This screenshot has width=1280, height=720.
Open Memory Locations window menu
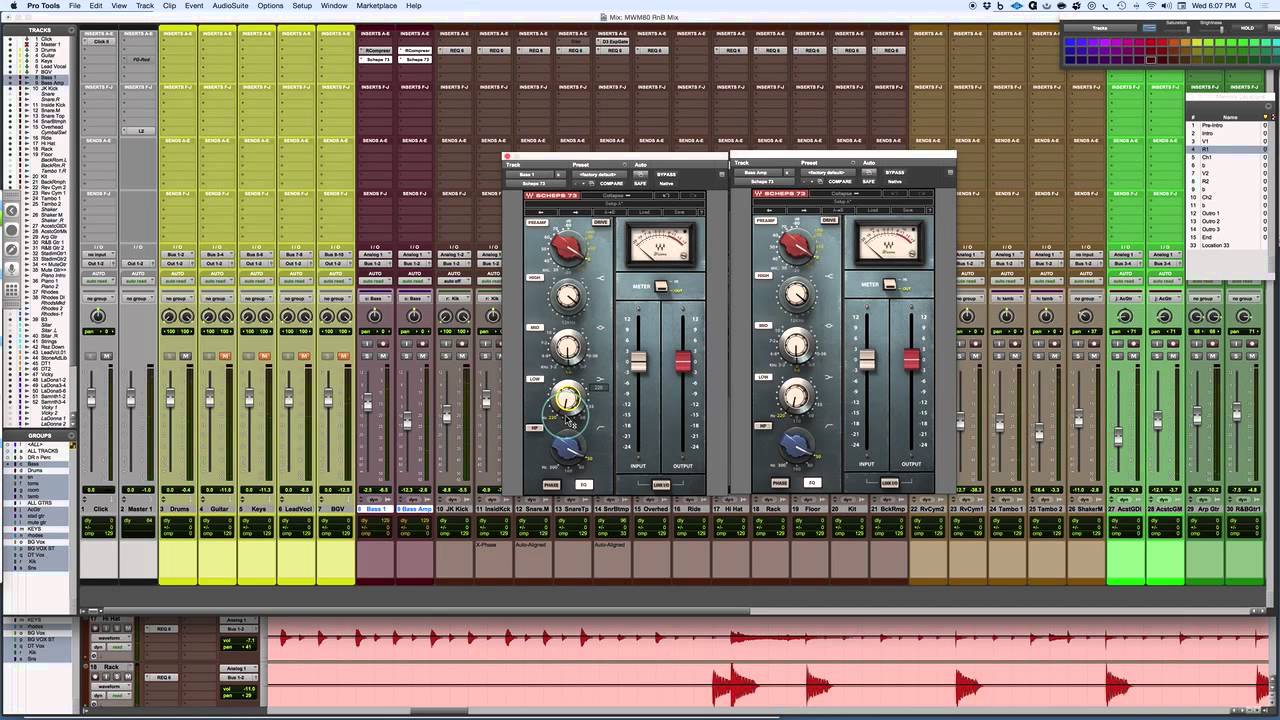[x=1266, y=107]
